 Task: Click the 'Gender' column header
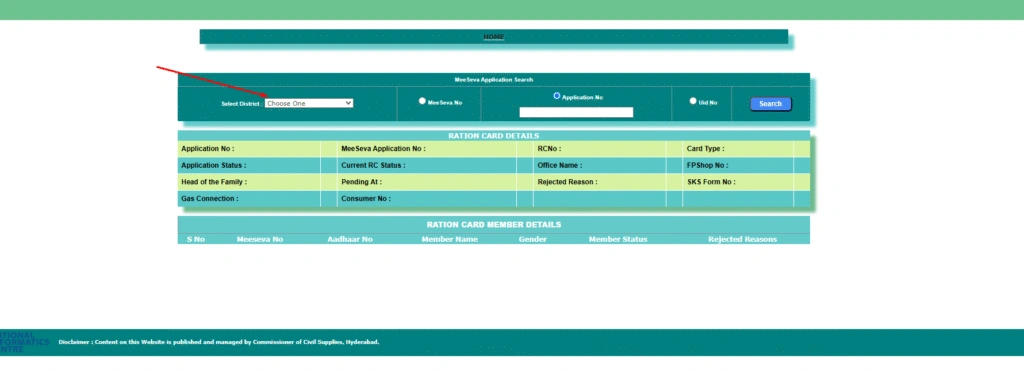coord(533,240)
